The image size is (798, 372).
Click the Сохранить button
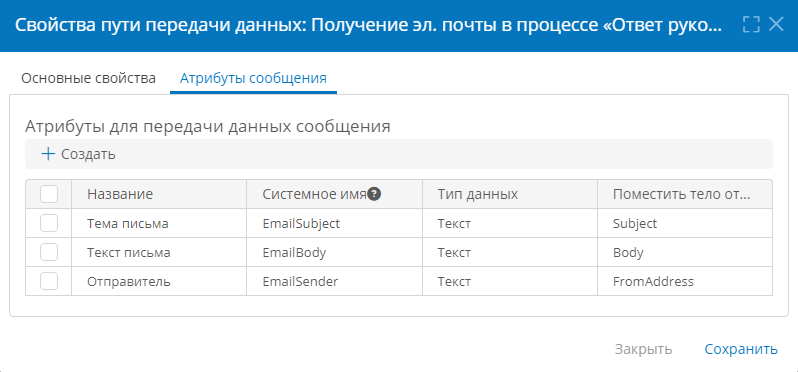pos(741,350)
